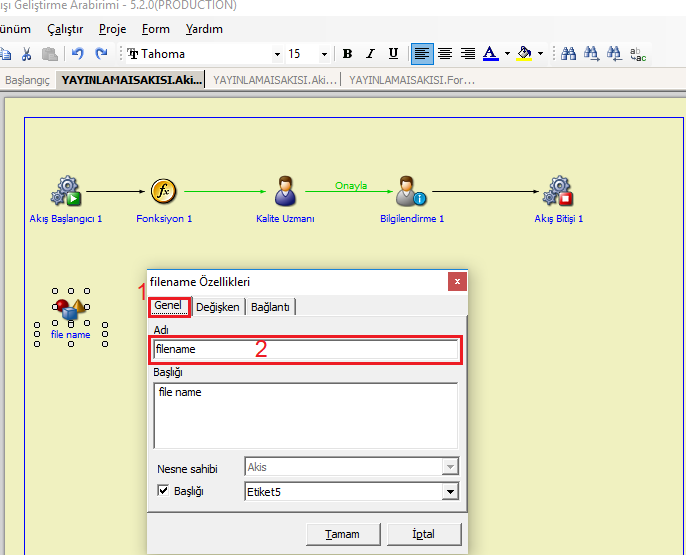Open the Etiket5 dropdown list
This screenshot has width=686, height=555.
pos(450,492)
